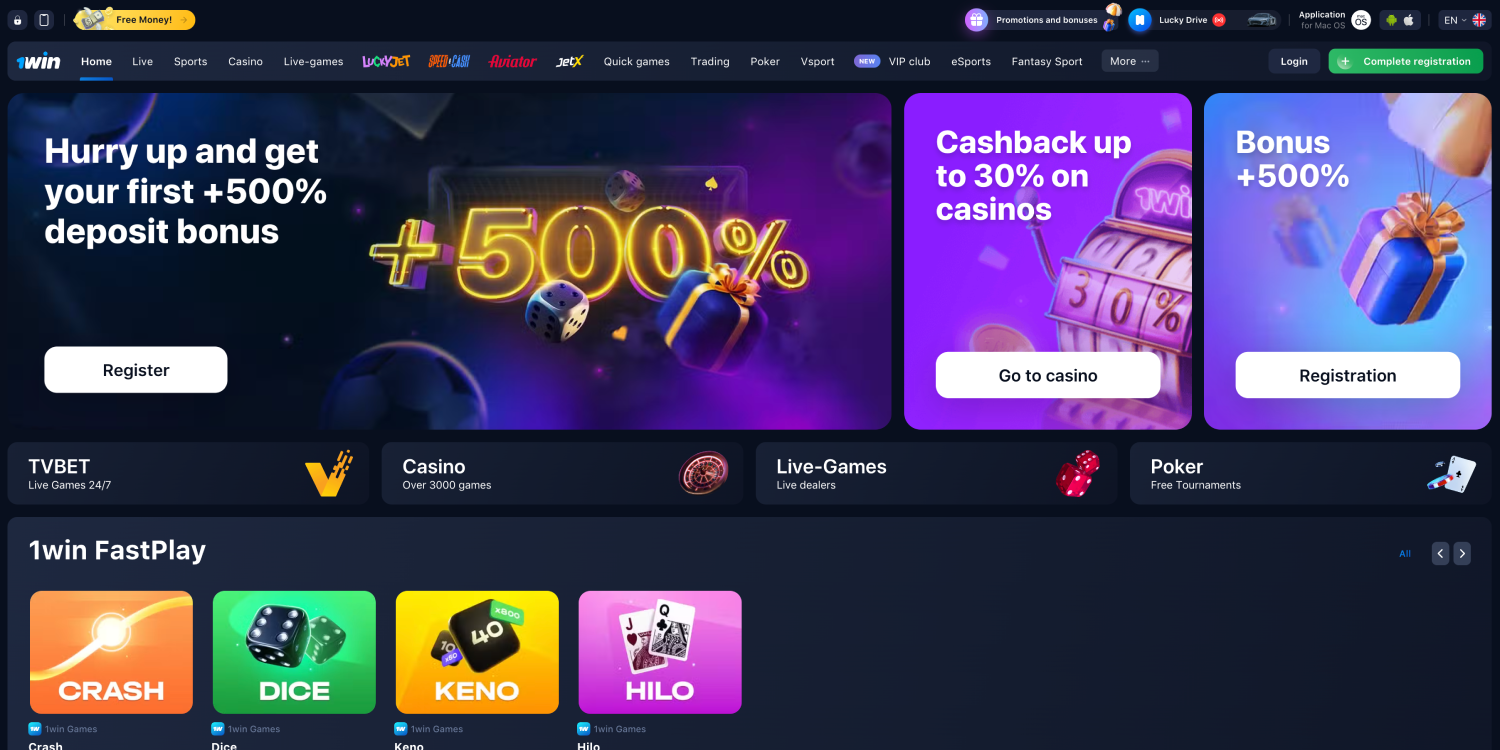Open the Speed & Cash logo

click(x=449, y=61)
